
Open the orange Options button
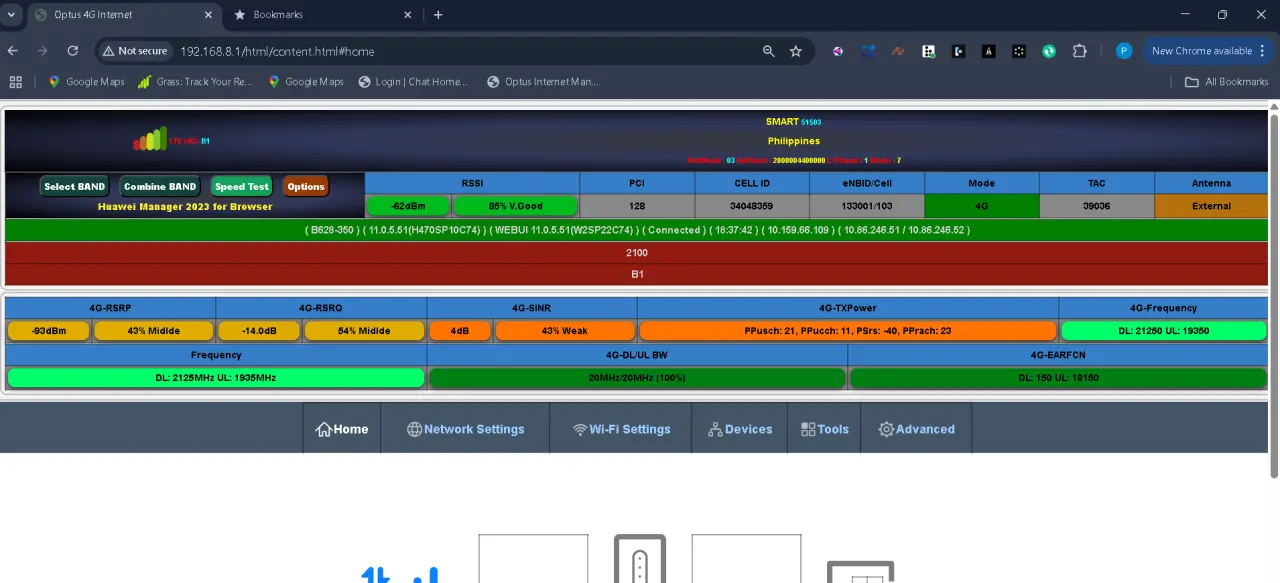point(306,186)
